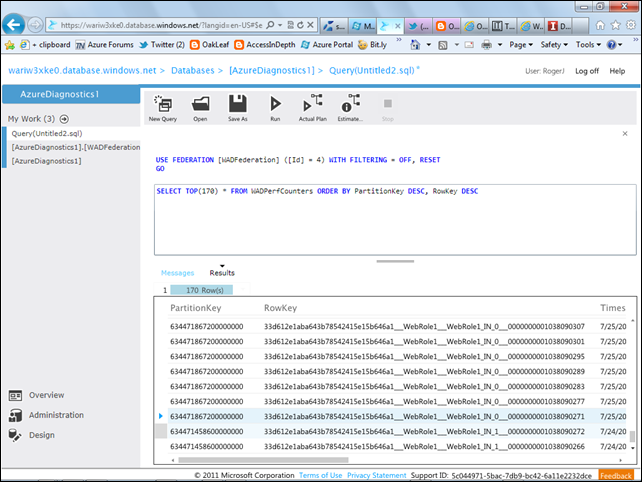Open the printer options dropdown arrow

(500, 45)
